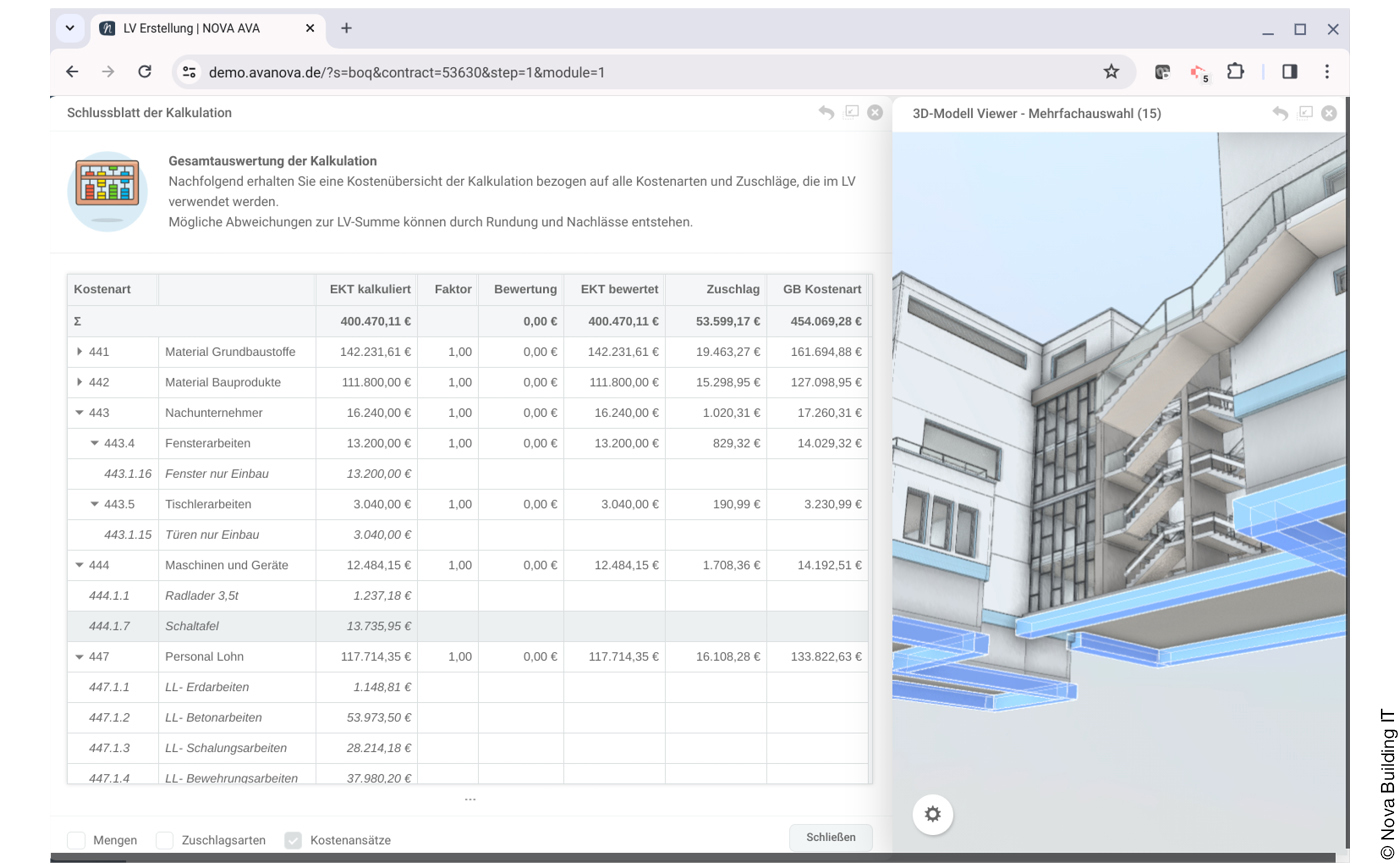The width and height of the screenshot is (1400, 866).
Task: Click the undo arrow in Schlussblatt panel header
Action: click(x=826, y=112)
